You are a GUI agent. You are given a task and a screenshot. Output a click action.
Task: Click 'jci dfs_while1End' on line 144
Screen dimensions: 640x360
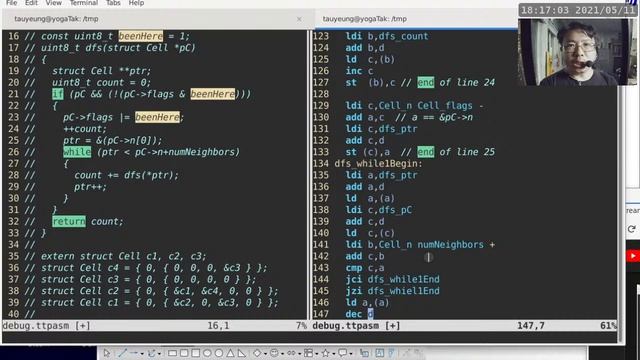tap(392, 279)
